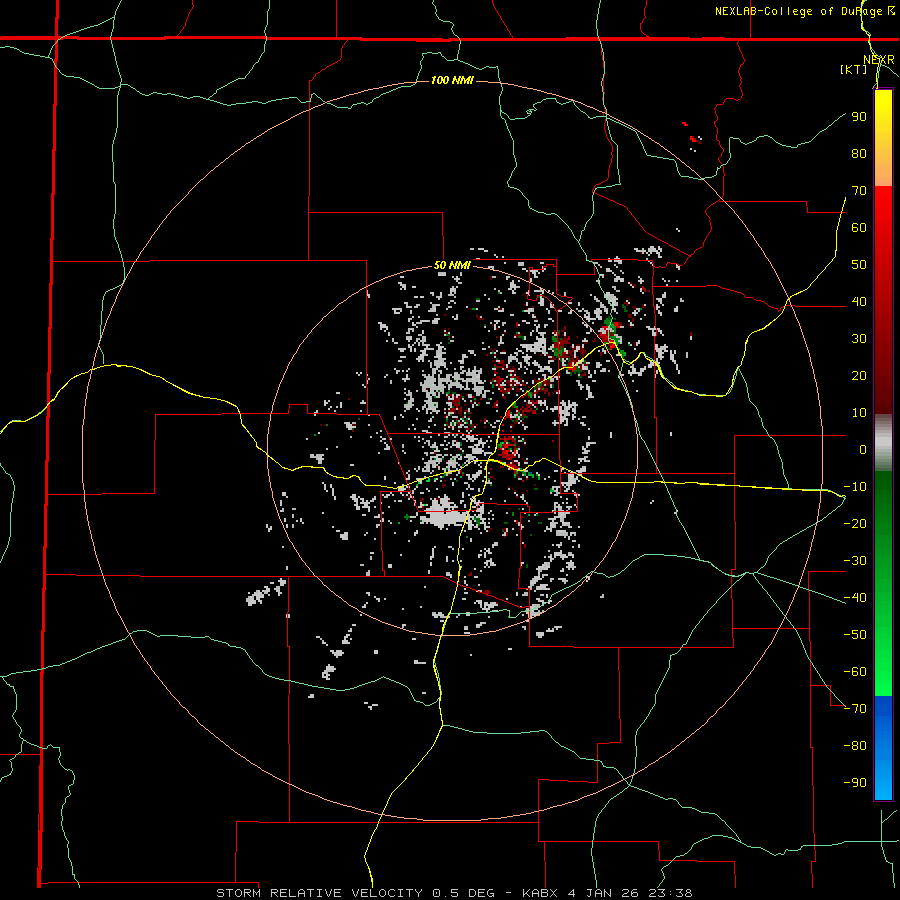Screen dimensions: 900x900
Task: Click the 20 value on the velocity scale
Action: coord(859,375)
